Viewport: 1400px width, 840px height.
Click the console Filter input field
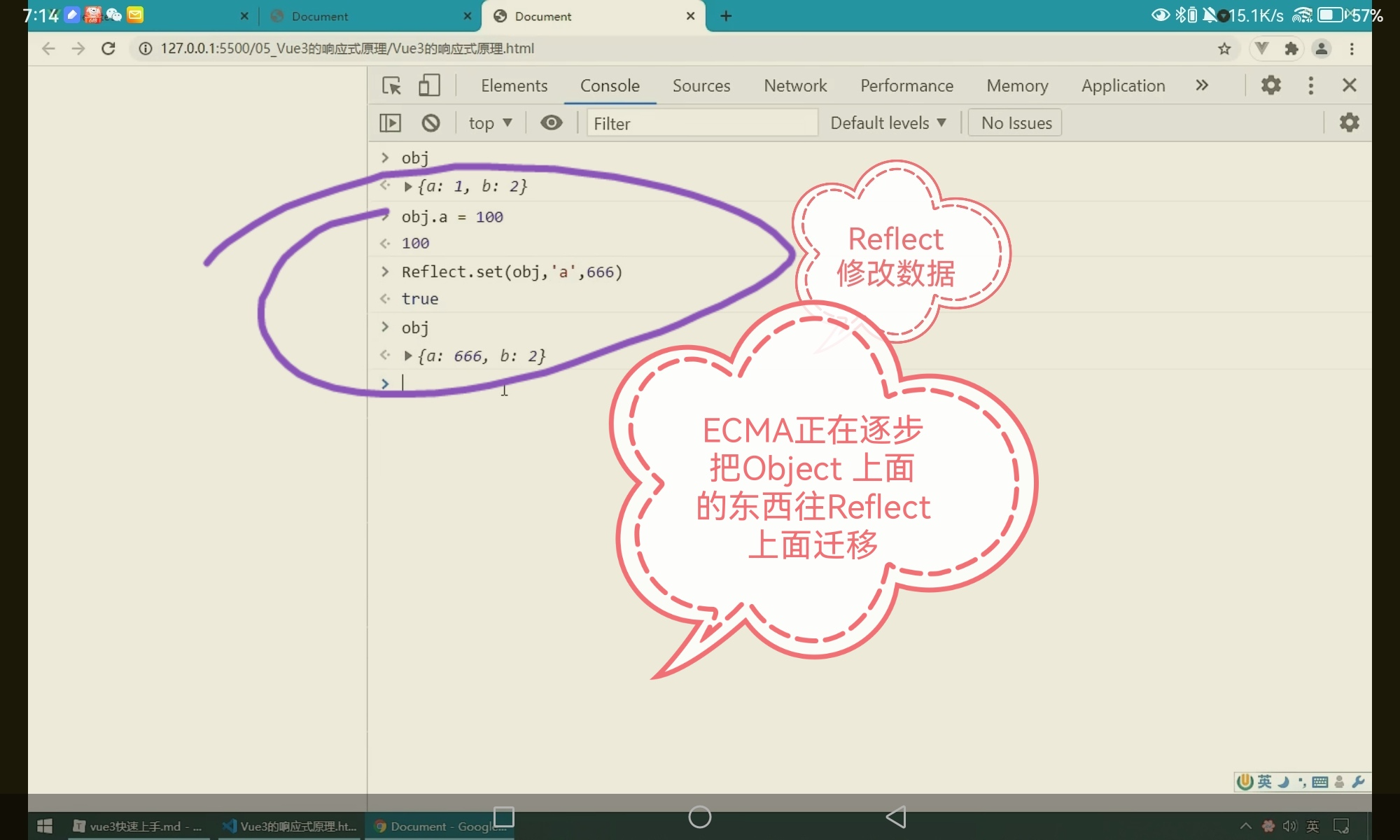[x=701, y=123]
